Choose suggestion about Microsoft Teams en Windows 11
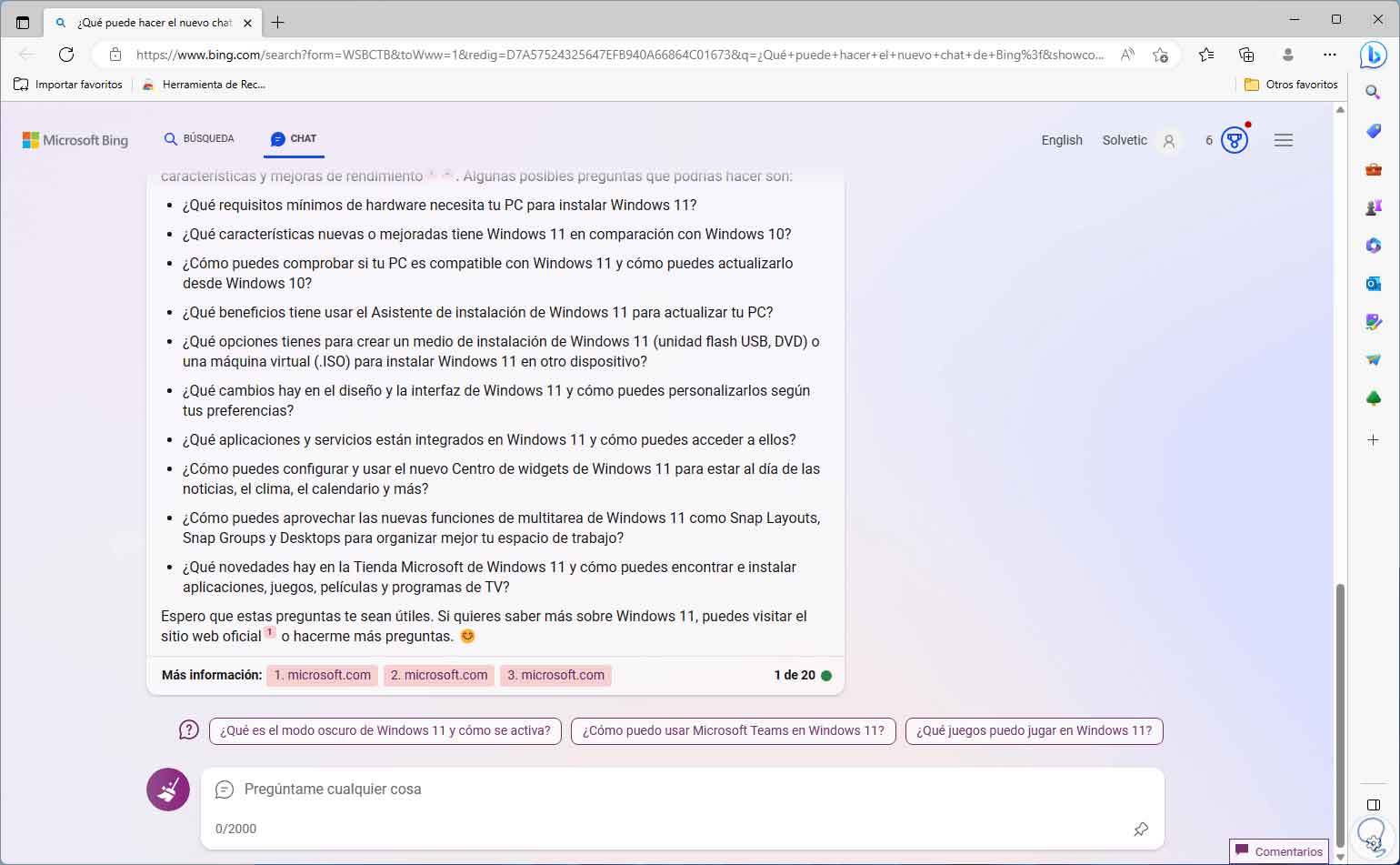 point(734,731)
